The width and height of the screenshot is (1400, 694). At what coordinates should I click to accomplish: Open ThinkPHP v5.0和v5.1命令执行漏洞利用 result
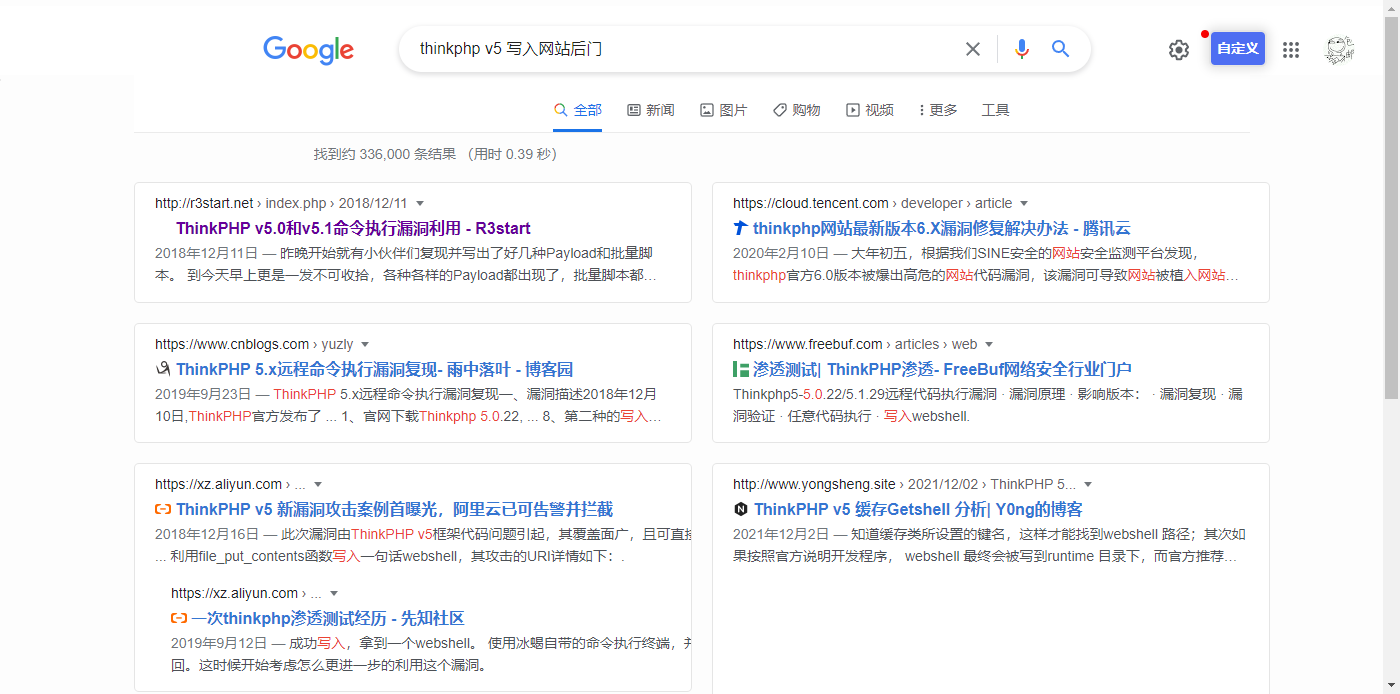(353, 228)
